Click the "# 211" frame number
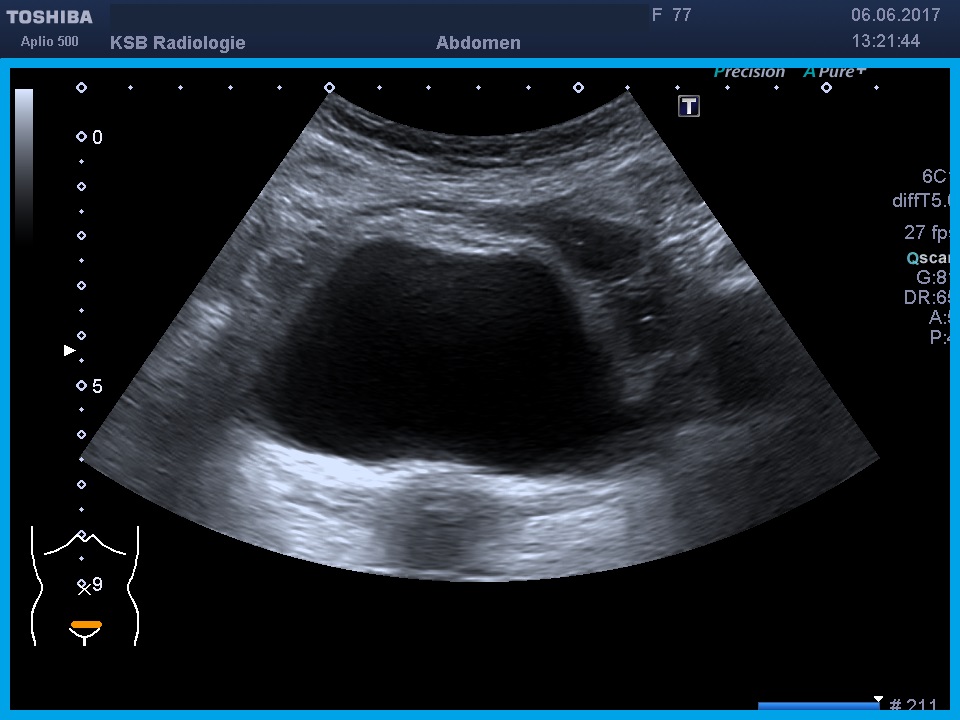 click(912, 705)
